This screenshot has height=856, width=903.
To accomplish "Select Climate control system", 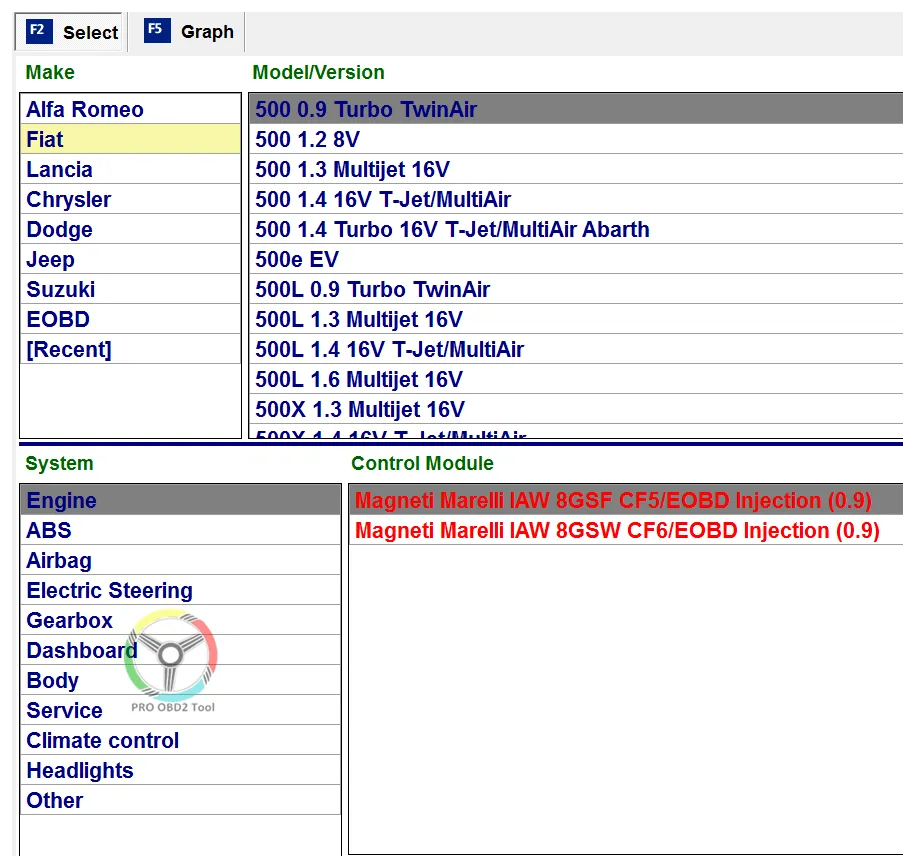I will tap(180, 740).
